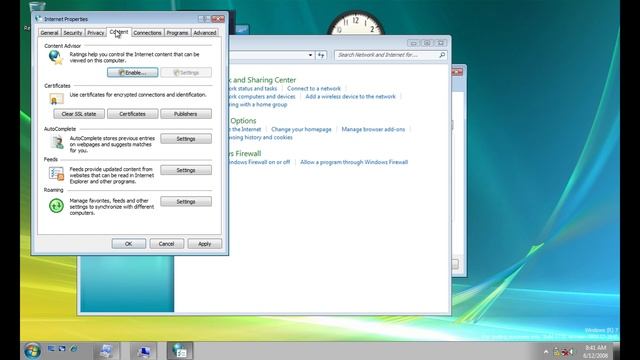Screen dimensions: 640x360
Task: Click the home group link in Control Panel
Action: pos(258,105)
